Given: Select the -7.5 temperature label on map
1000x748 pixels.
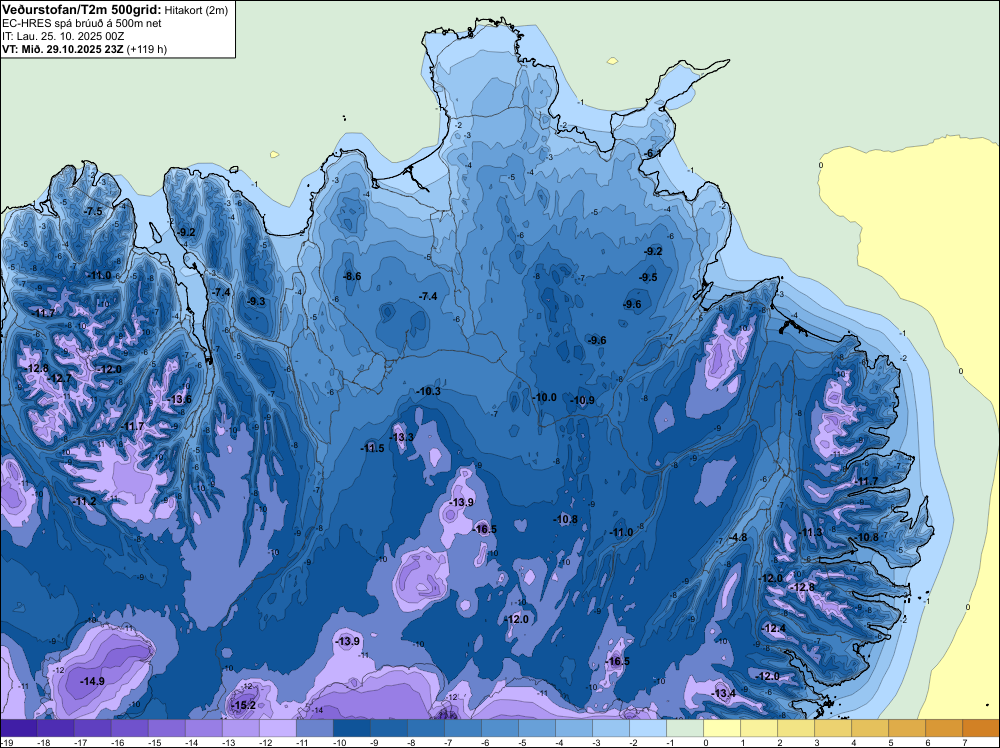Looking at the screenshot, I should (94, 212).
